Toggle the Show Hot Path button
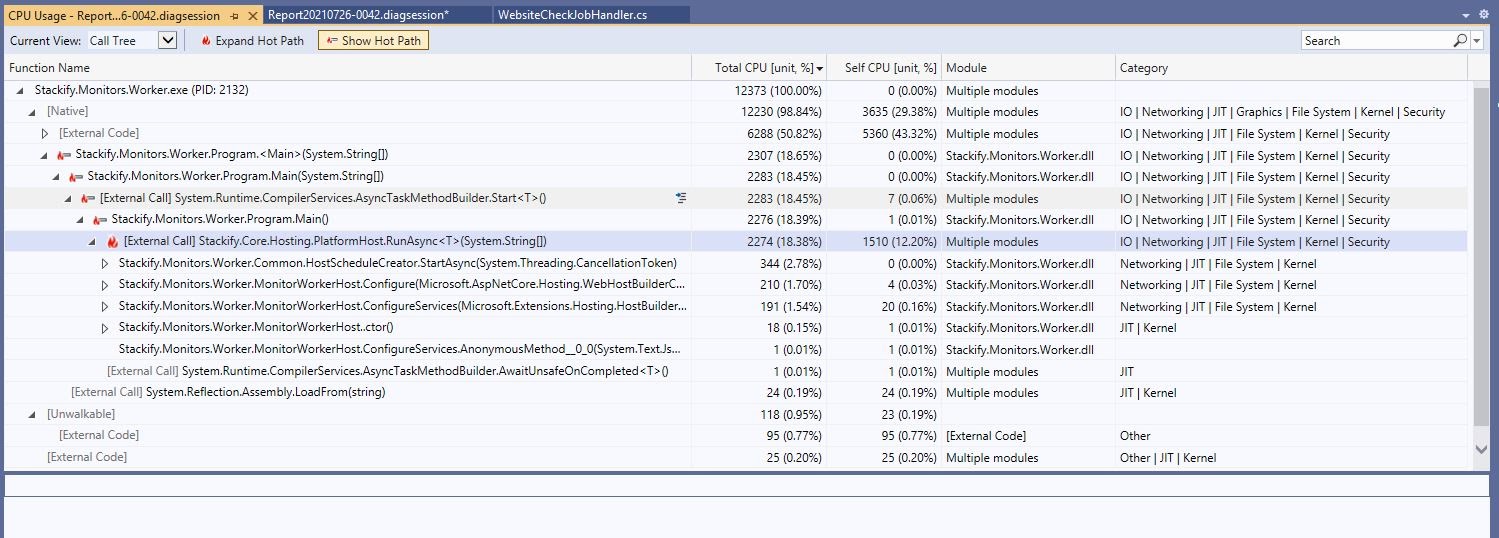 tap(373, 41)
